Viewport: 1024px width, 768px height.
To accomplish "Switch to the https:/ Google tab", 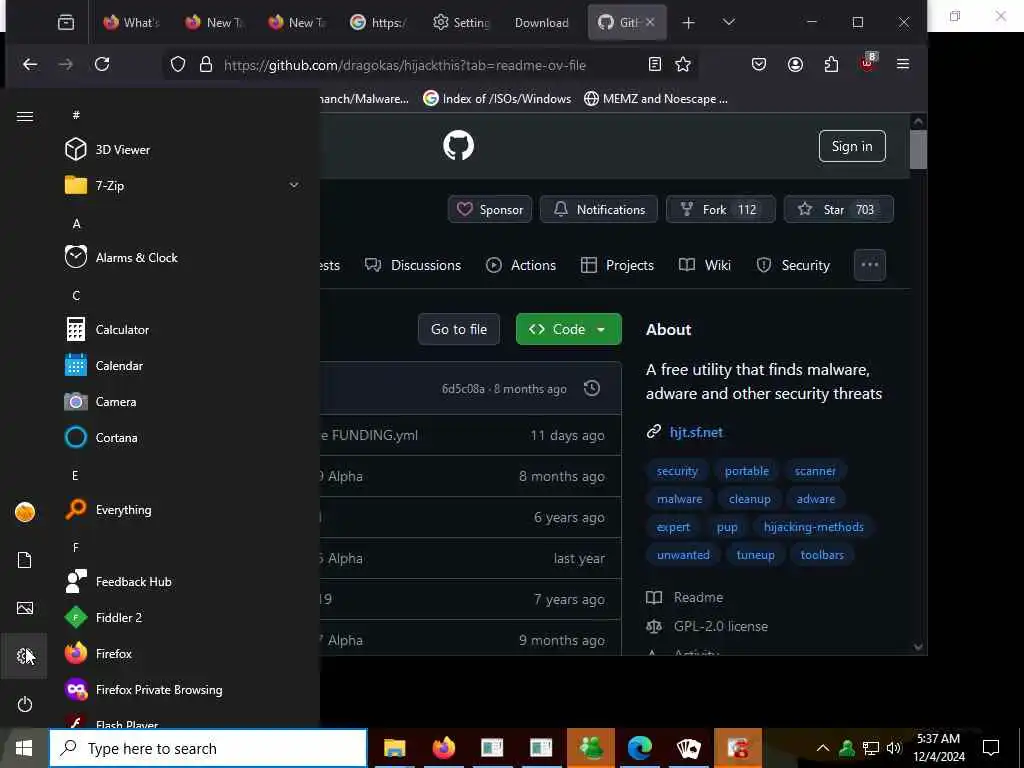I will [378, 22].
